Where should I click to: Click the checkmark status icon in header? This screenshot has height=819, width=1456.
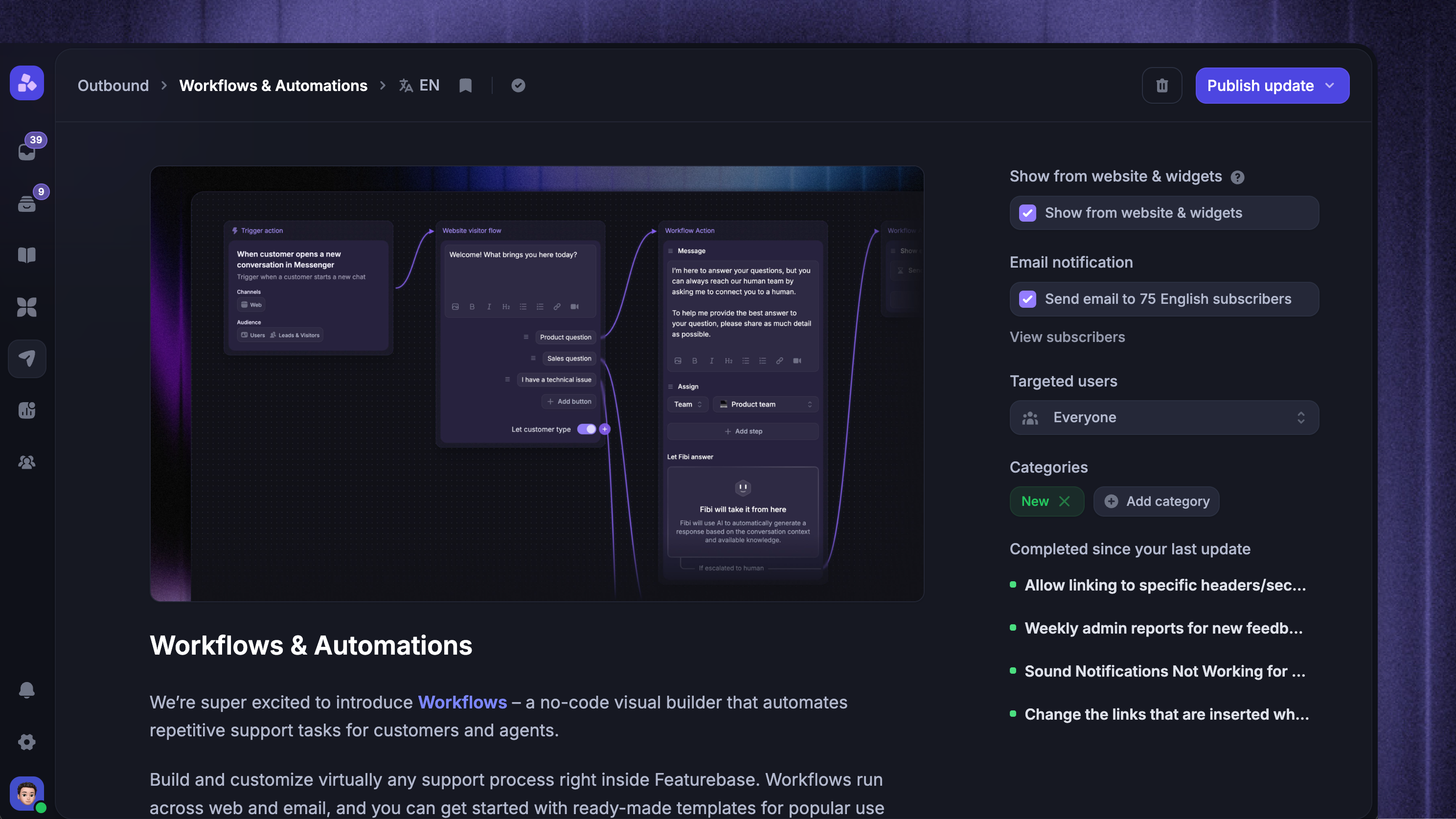[x=518, y=85]
